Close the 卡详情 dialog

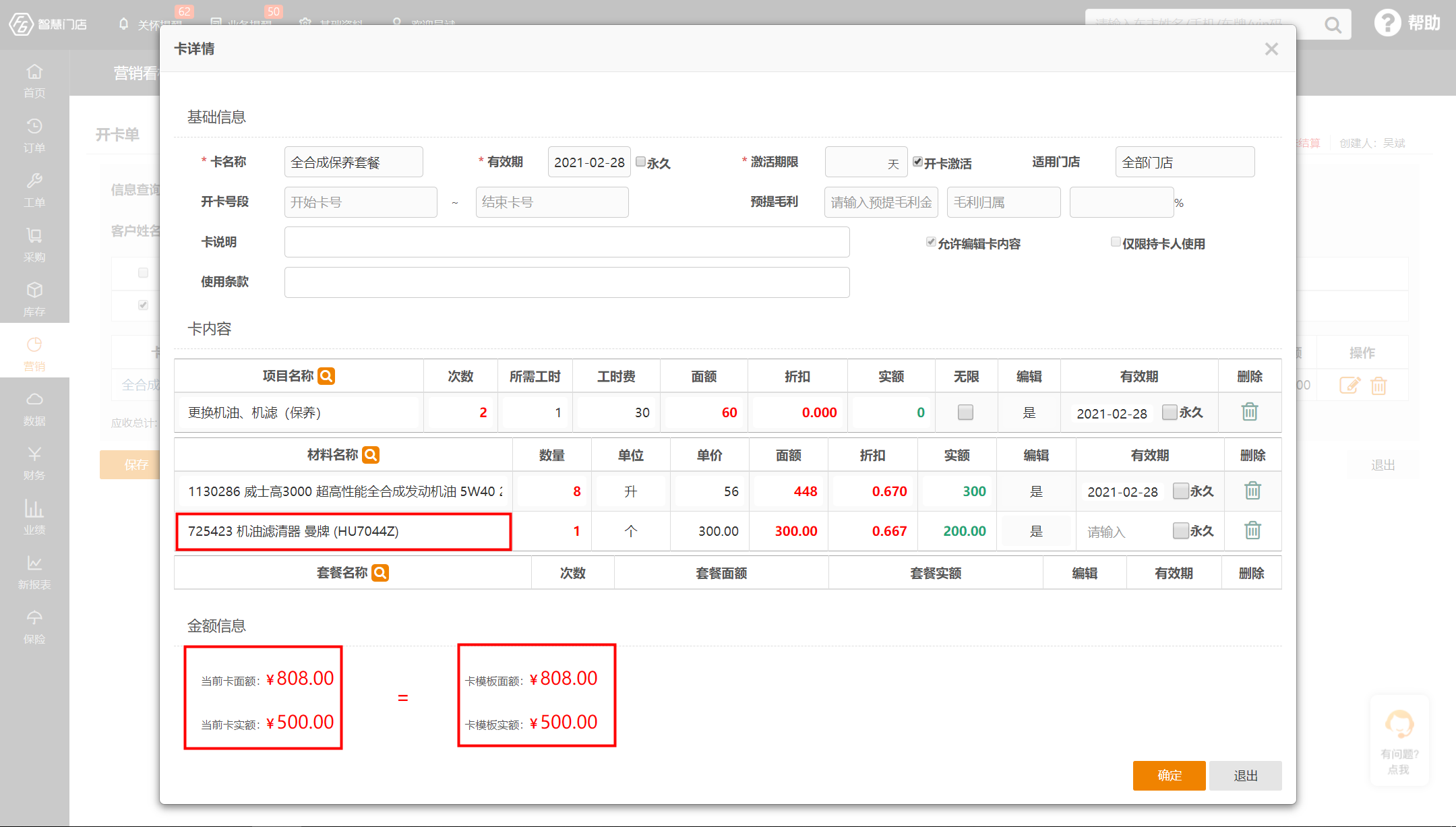pos(1271,49)
